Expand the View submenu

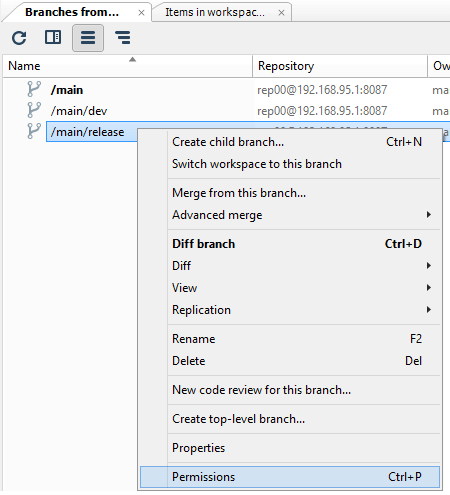coord(290,288)
